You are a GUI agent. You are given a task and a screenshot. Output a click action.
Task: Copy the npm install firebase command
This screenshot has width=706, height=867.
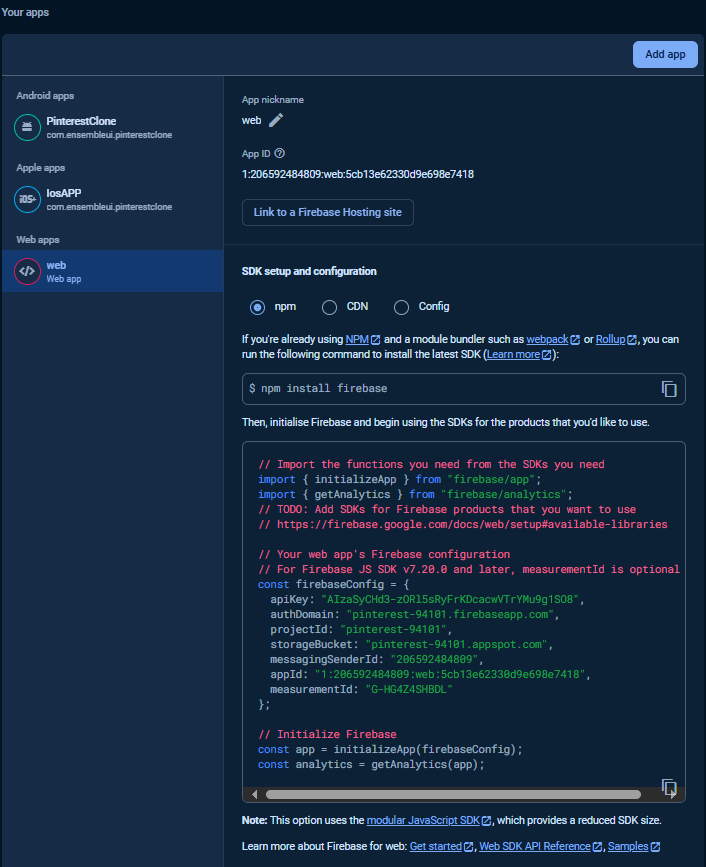[669, 389]
